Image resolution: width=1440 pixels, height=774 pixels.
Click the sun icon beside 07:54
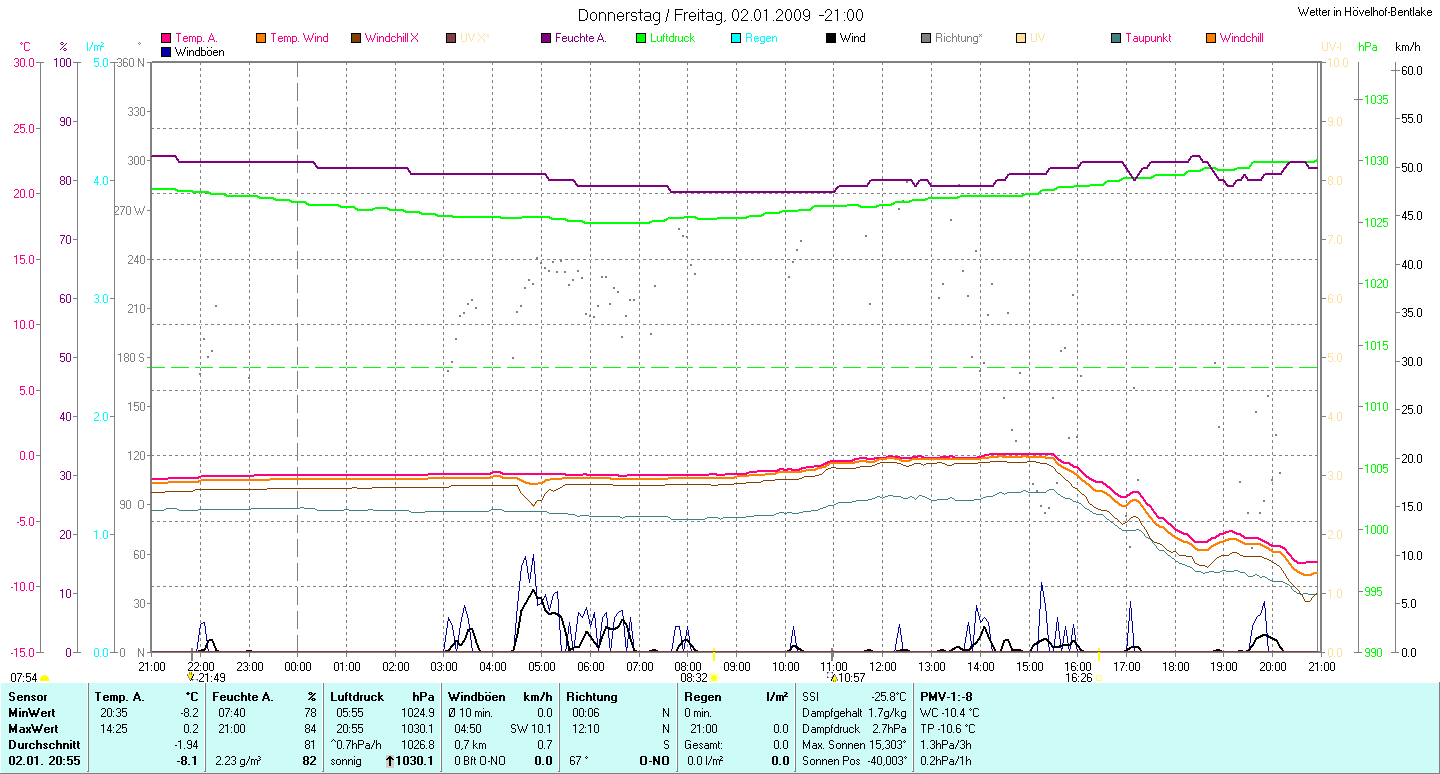(45, 679)
